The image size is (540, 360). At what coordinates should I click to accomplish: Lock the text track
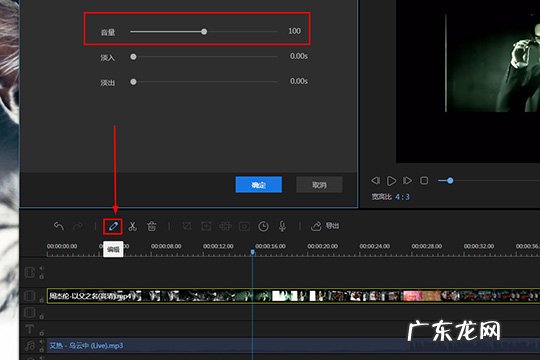pyautogui.click(x=41, y=333)
